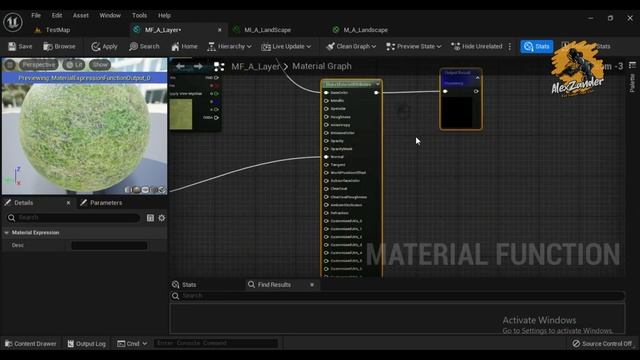Screen dimensions: 640x360
Task: Click Material Graph in the breadcrumb
Action: click(x=322, y=66)
